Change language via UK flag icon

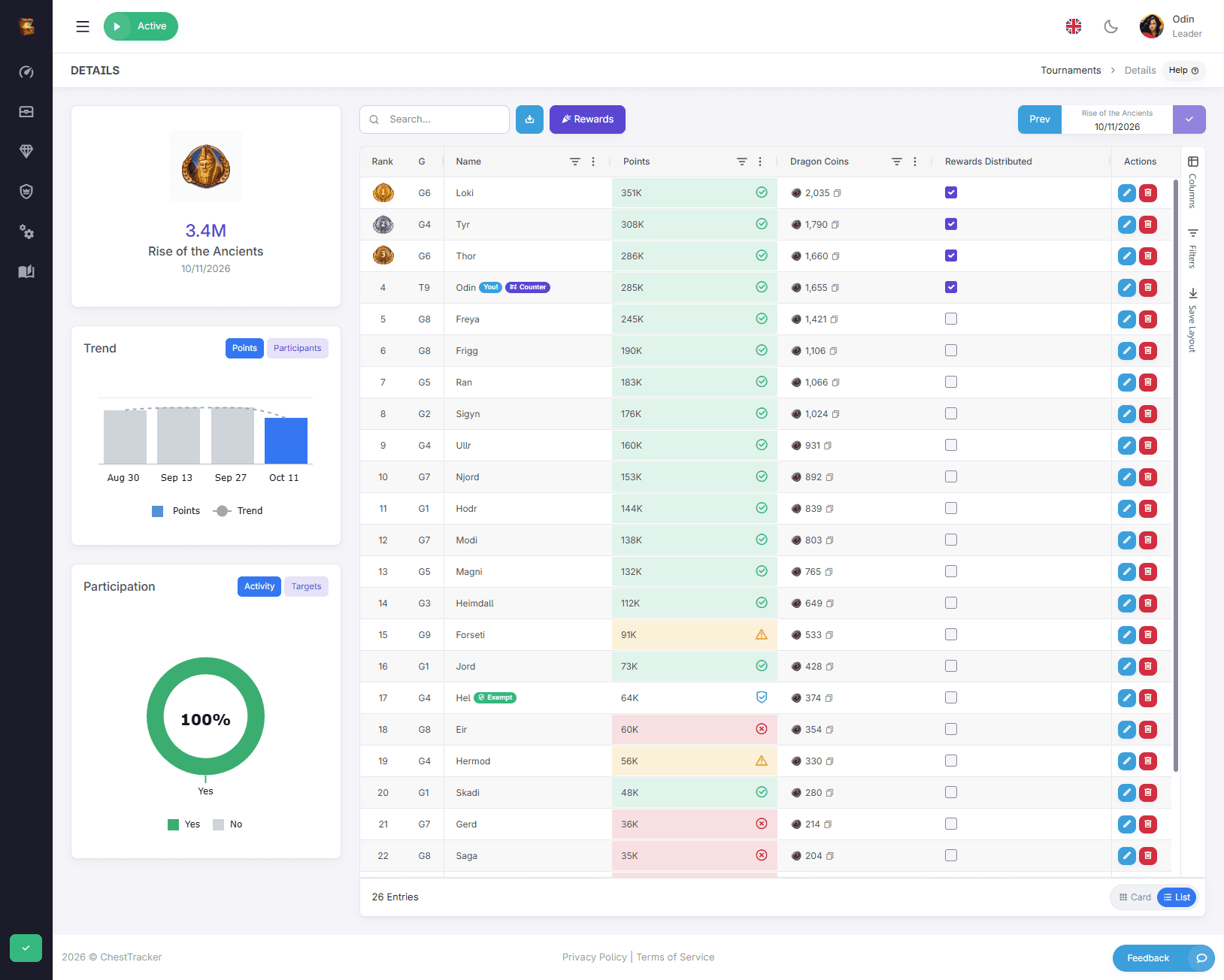coord(1074,26)
